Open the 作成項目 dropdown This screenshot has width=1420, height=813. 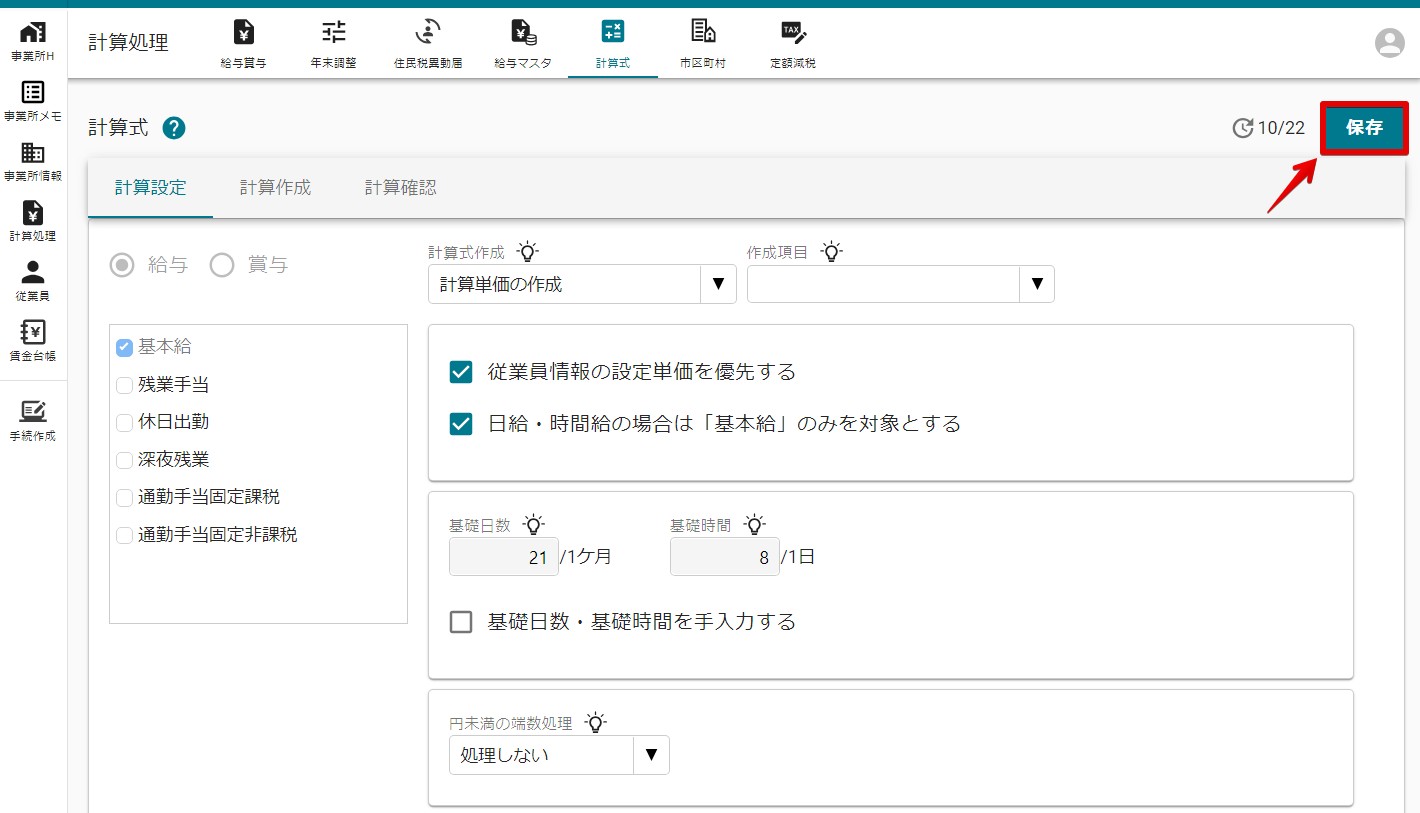(1036, 284)
